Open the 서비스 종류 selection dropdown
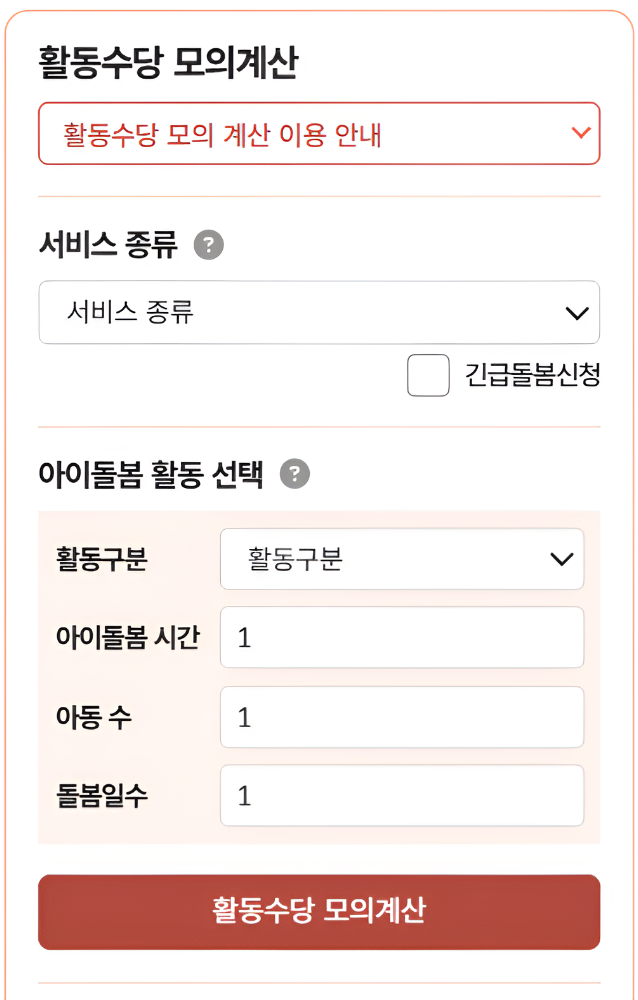This screenshot has height=1000, width=638. 318,312
